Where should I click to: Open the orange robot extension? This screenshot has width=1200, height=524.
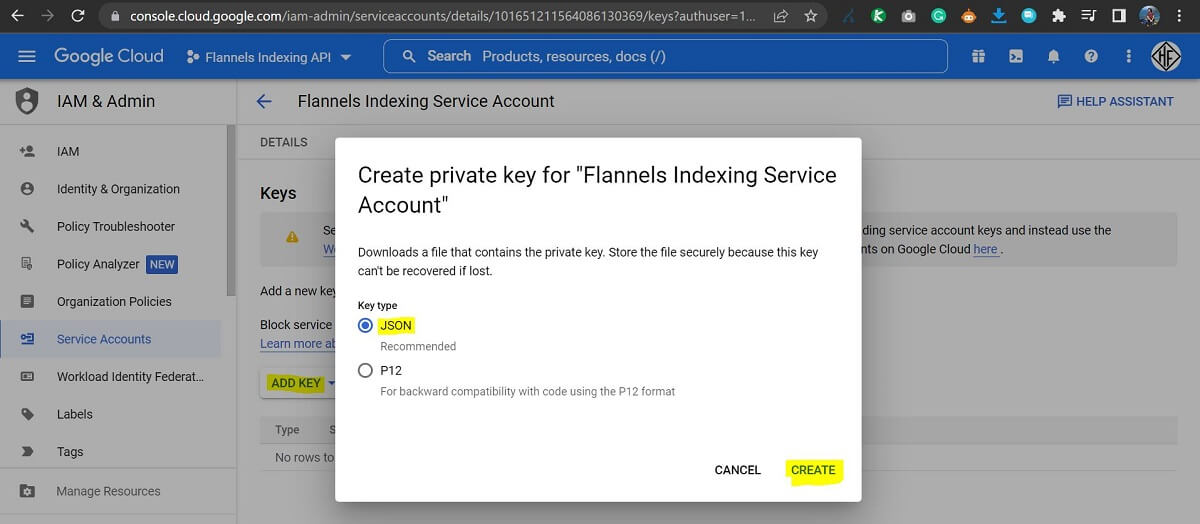pyautogui.click(x=968, y=16)
